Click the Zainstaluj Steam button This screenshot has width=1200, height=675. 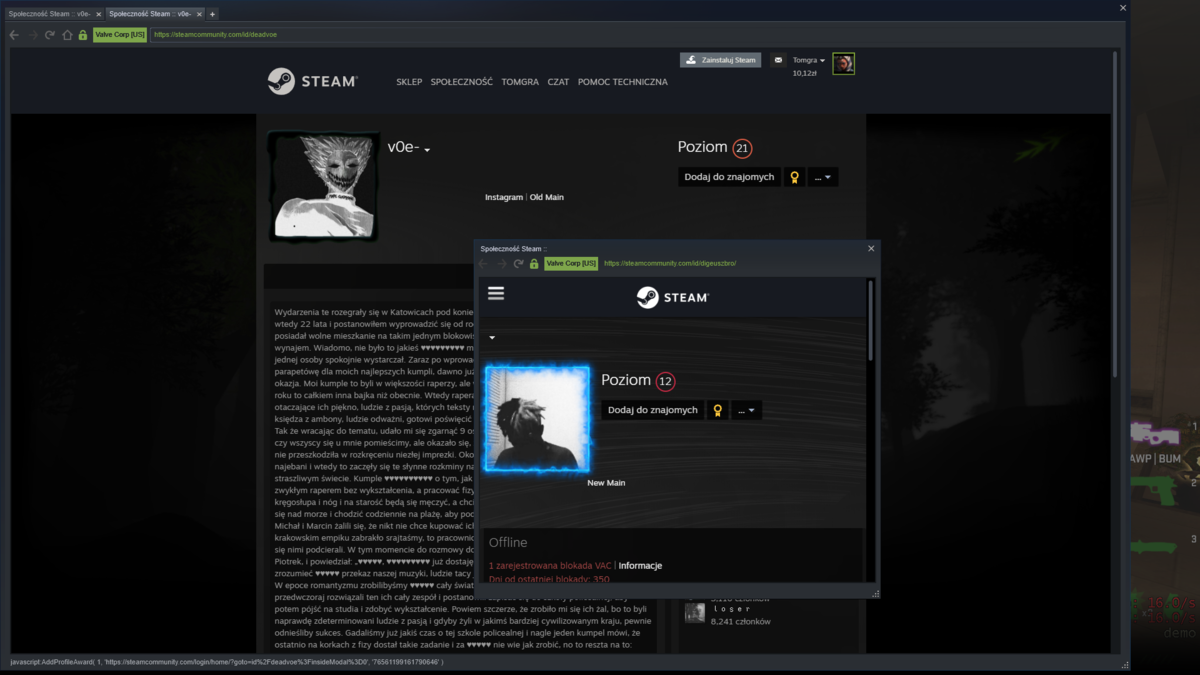[x=720, y=60]
